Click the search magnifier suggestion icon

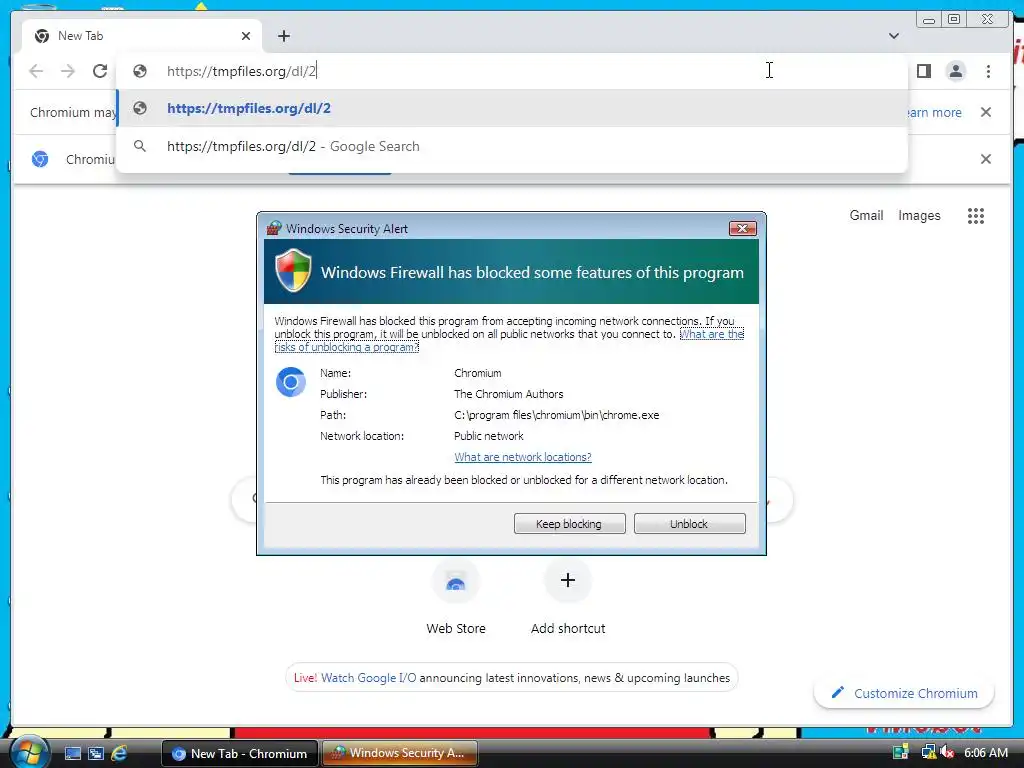pyautogui.click(x=140, y=146)
